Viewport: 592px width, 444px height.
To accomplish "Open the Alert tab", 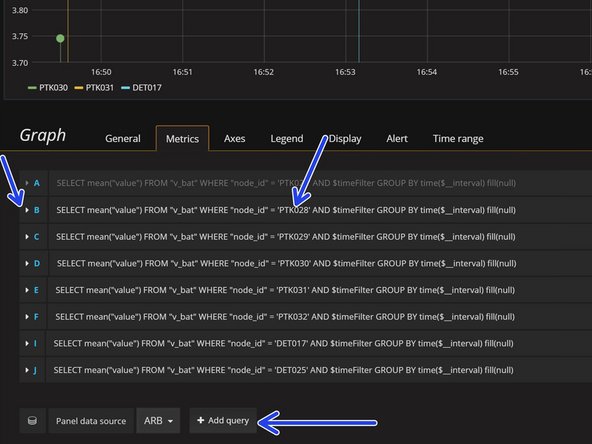I will coord(397,139).
